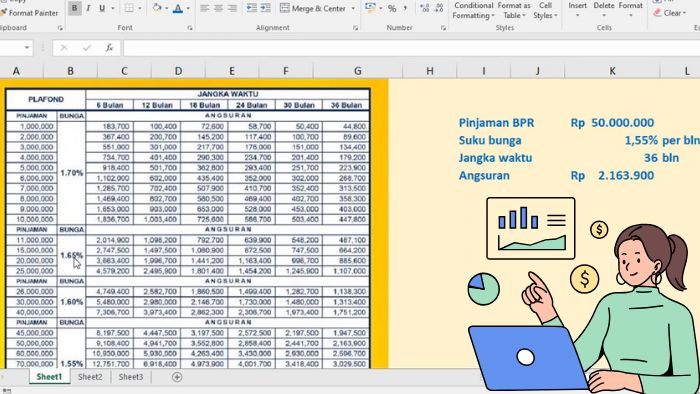Screen dimensions: 700x394
Task: Apply fill color bucket
Action: click(x=157, y=8)
